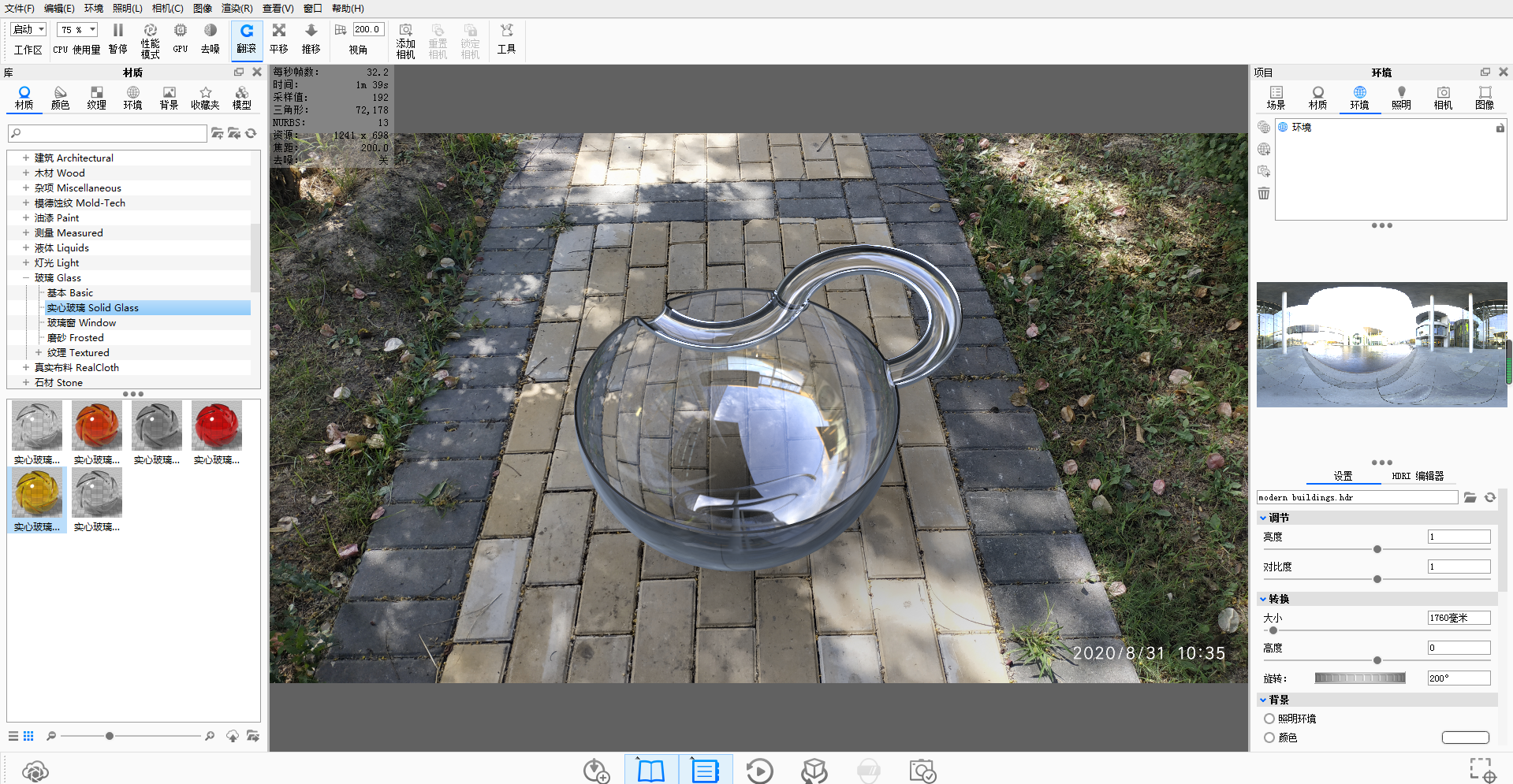Select the red solid glass material thumbnail
This screenshot has width=1513, height=784.
(217, 427)
